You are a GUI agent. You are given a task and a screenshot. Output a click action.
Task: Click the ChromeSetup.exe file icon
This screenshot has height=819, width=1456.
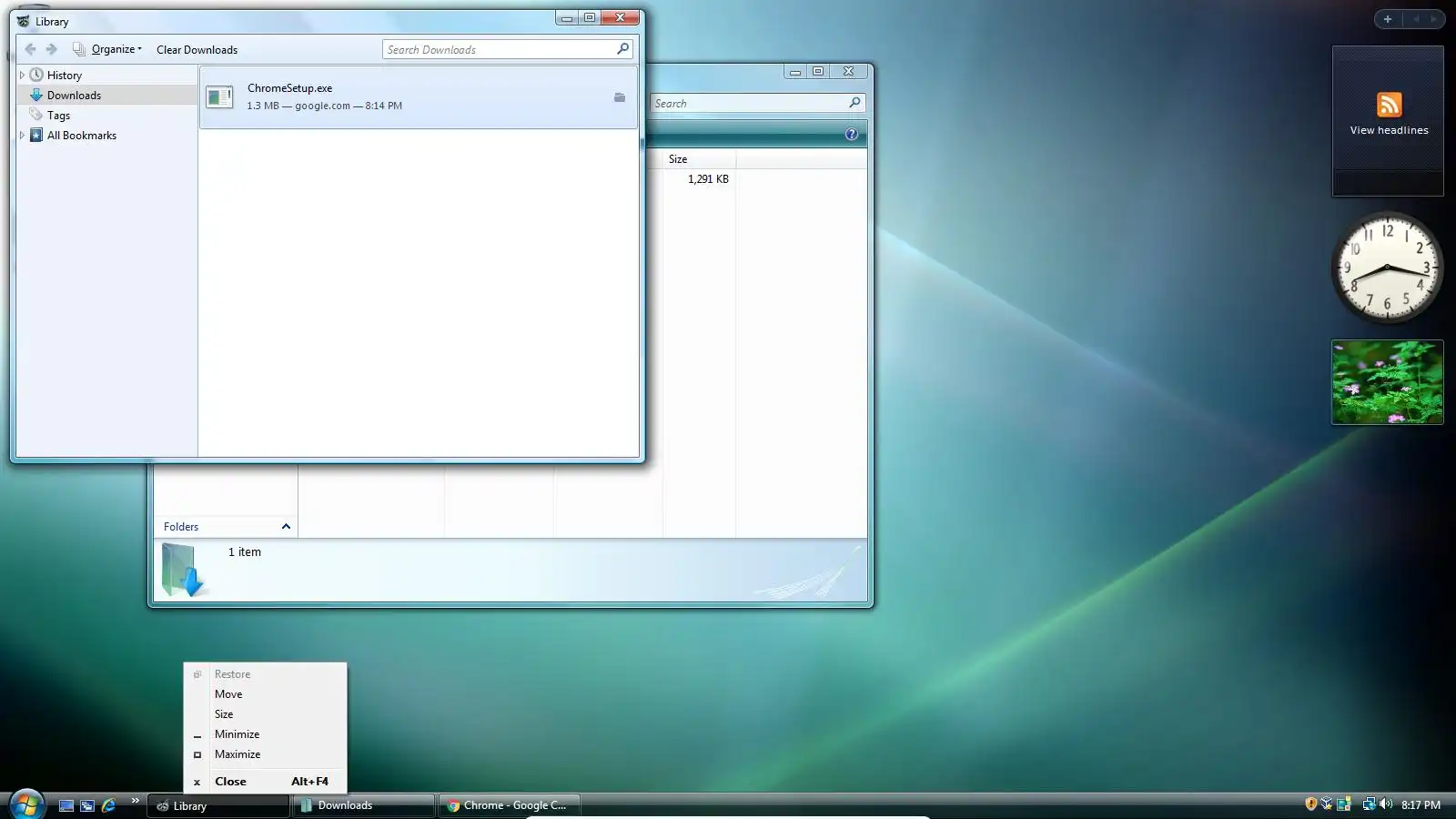tap(219, 96)
